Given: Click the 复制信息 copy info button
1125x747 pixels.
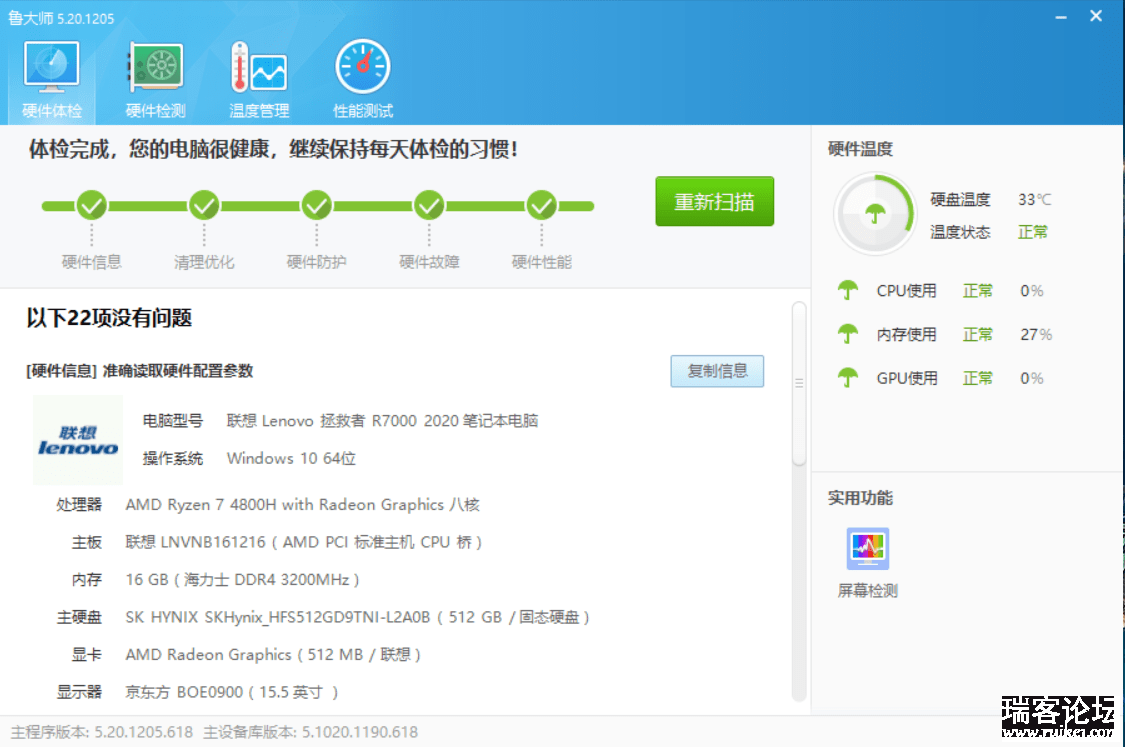Looking at the screenshot, I should pos(717,371).
